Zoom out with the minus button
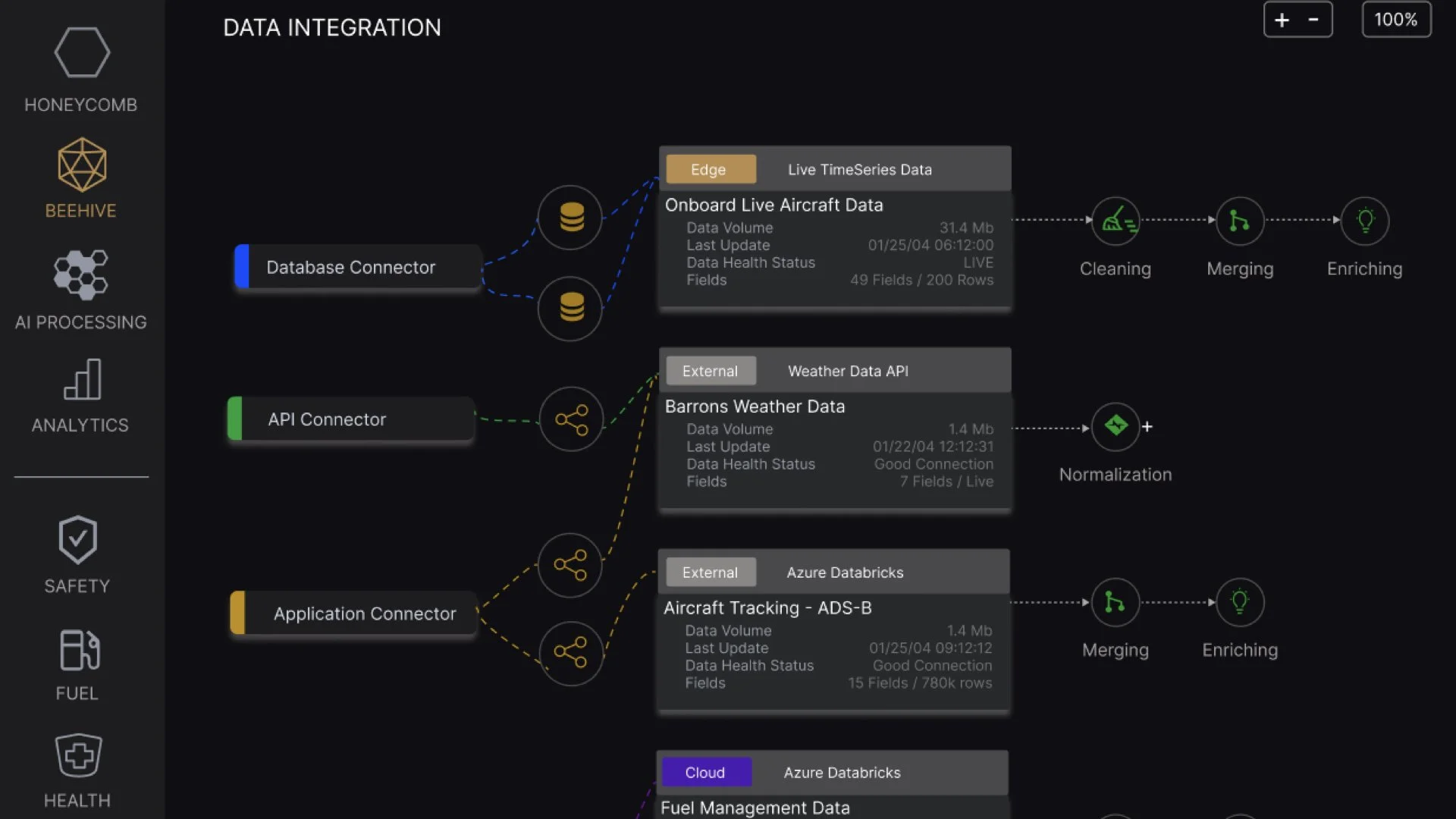Screen dimensions: 1456x819 (1313, 20)
